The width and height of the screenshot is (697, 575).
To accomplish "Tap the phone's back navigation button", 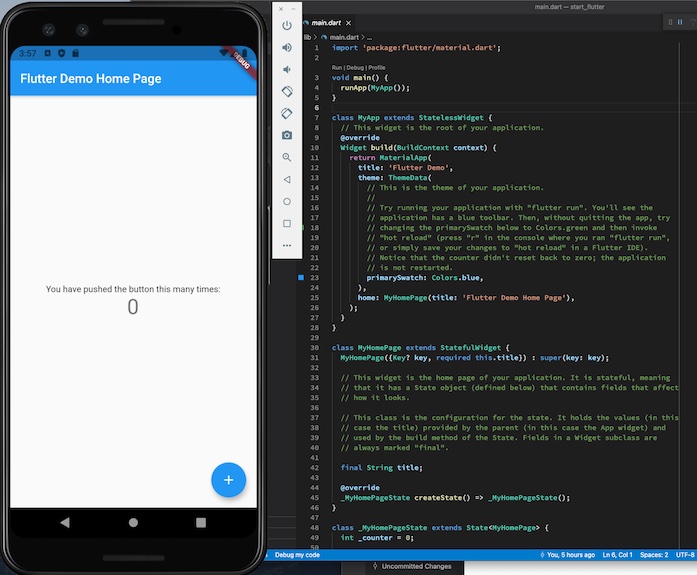I will pyautogui.click(x=65, y=522).
